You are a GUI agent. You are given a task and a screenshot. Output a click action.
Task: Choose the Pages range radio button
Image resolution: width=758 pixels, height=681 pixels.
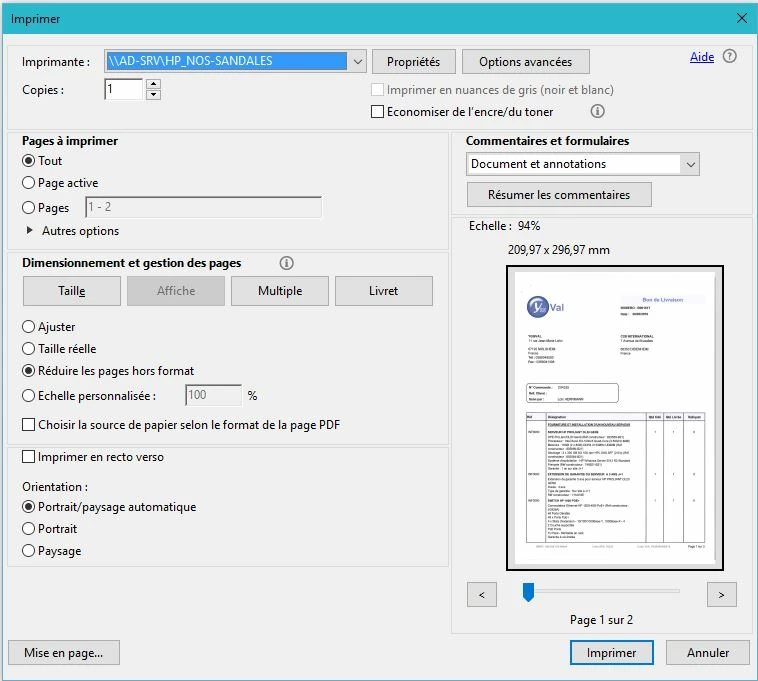(x=29, y=207)
